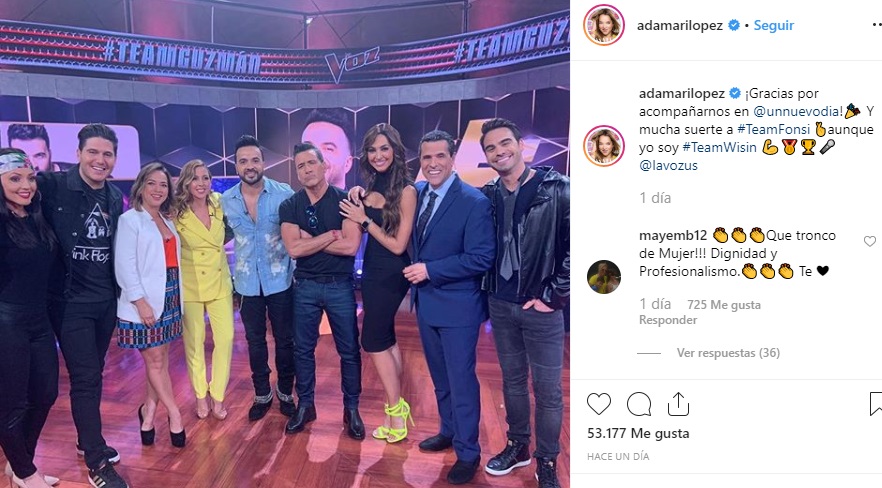Open the #TeamWisin hashtag
The image size is (882, 488).
[719, 147]
